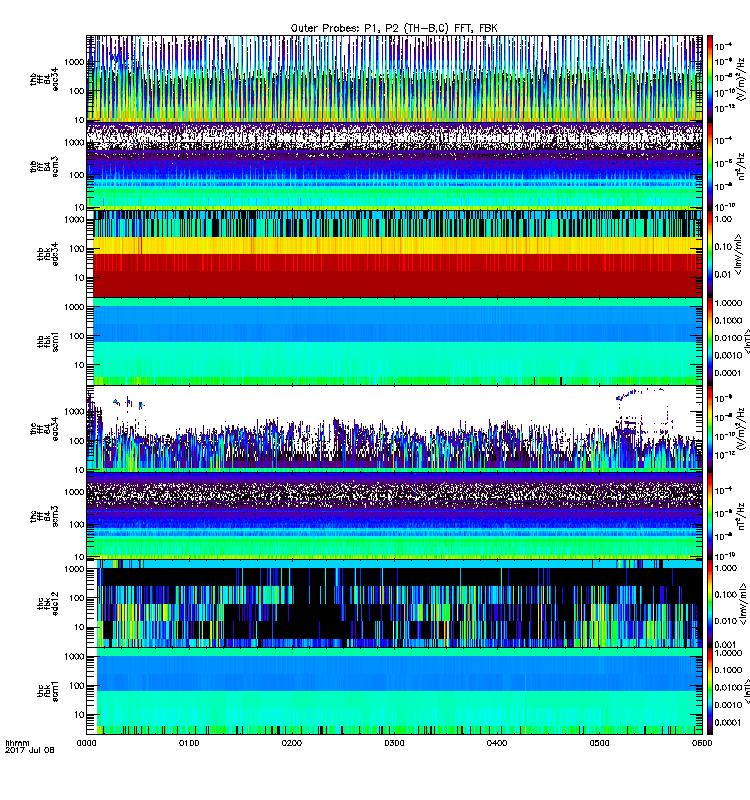Click the thc fbk scm1 color bar
Screen dimensions: 750x800
point(709,691)
